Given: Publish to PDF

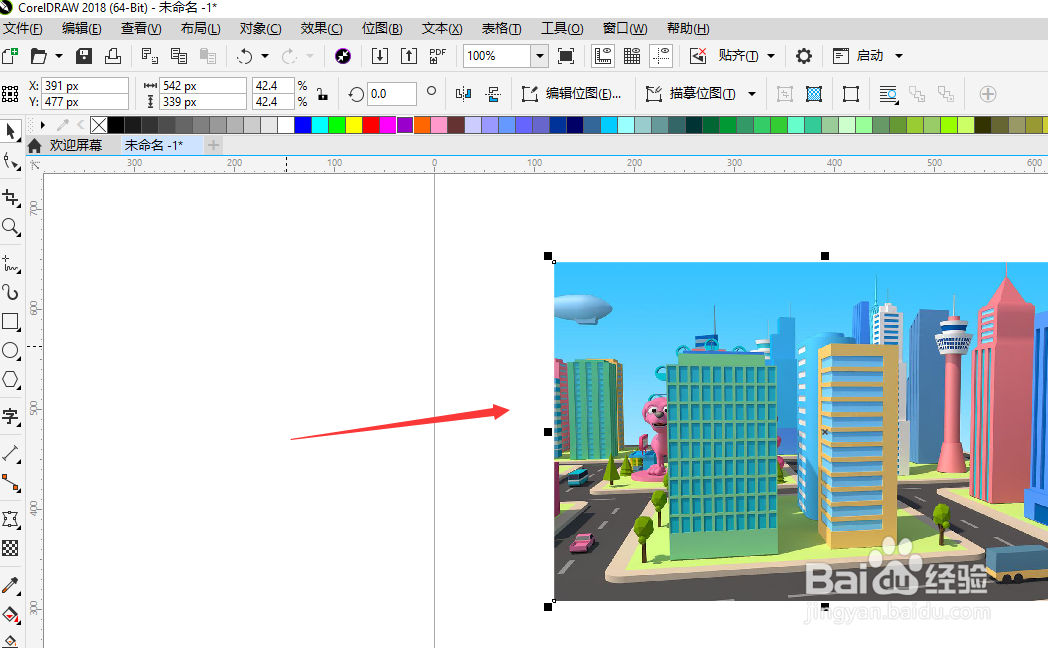Looking at the screenshot, I should click(438, 56).
